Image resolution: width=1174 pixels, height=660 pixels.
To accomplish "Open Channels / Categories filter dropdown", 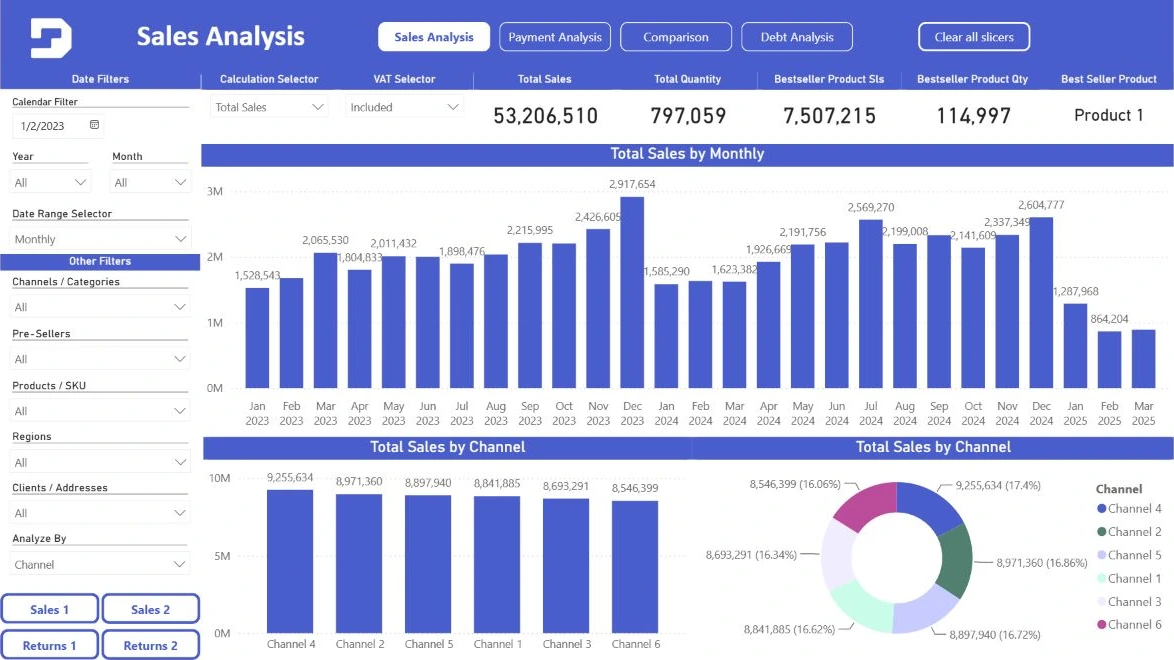I will (100, 307).
